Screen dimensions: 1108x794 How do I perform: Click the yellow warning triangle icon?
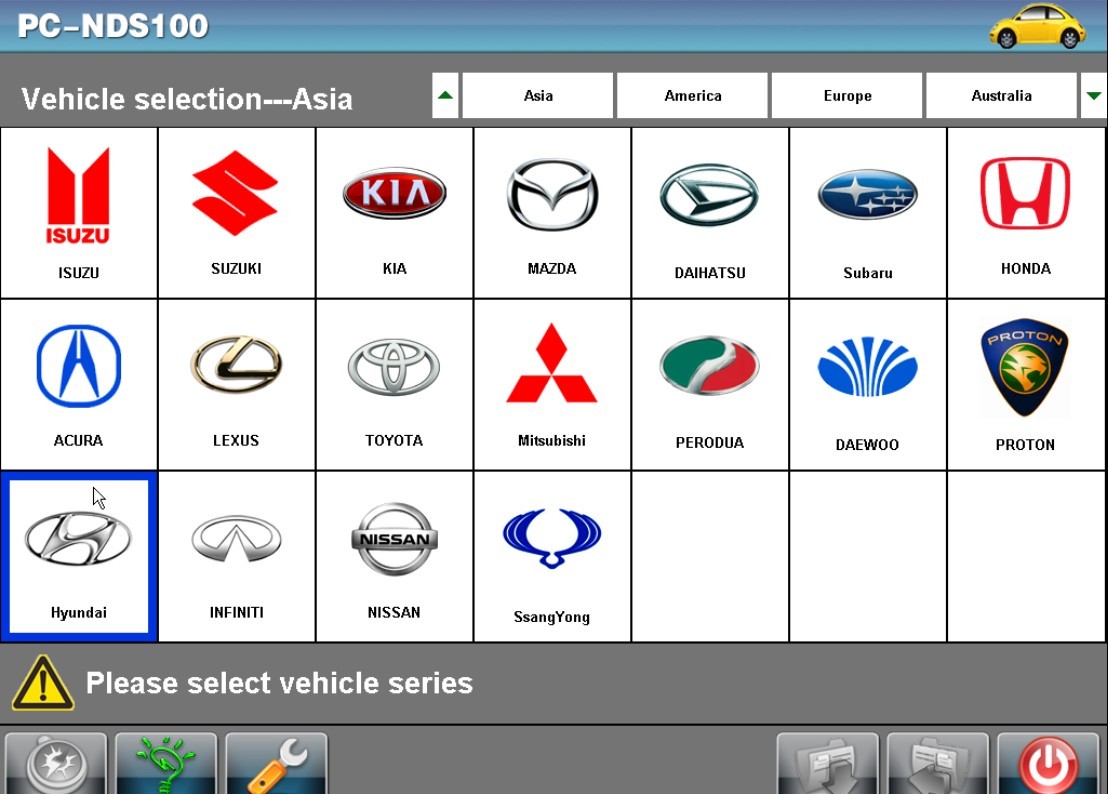[43, 682]
